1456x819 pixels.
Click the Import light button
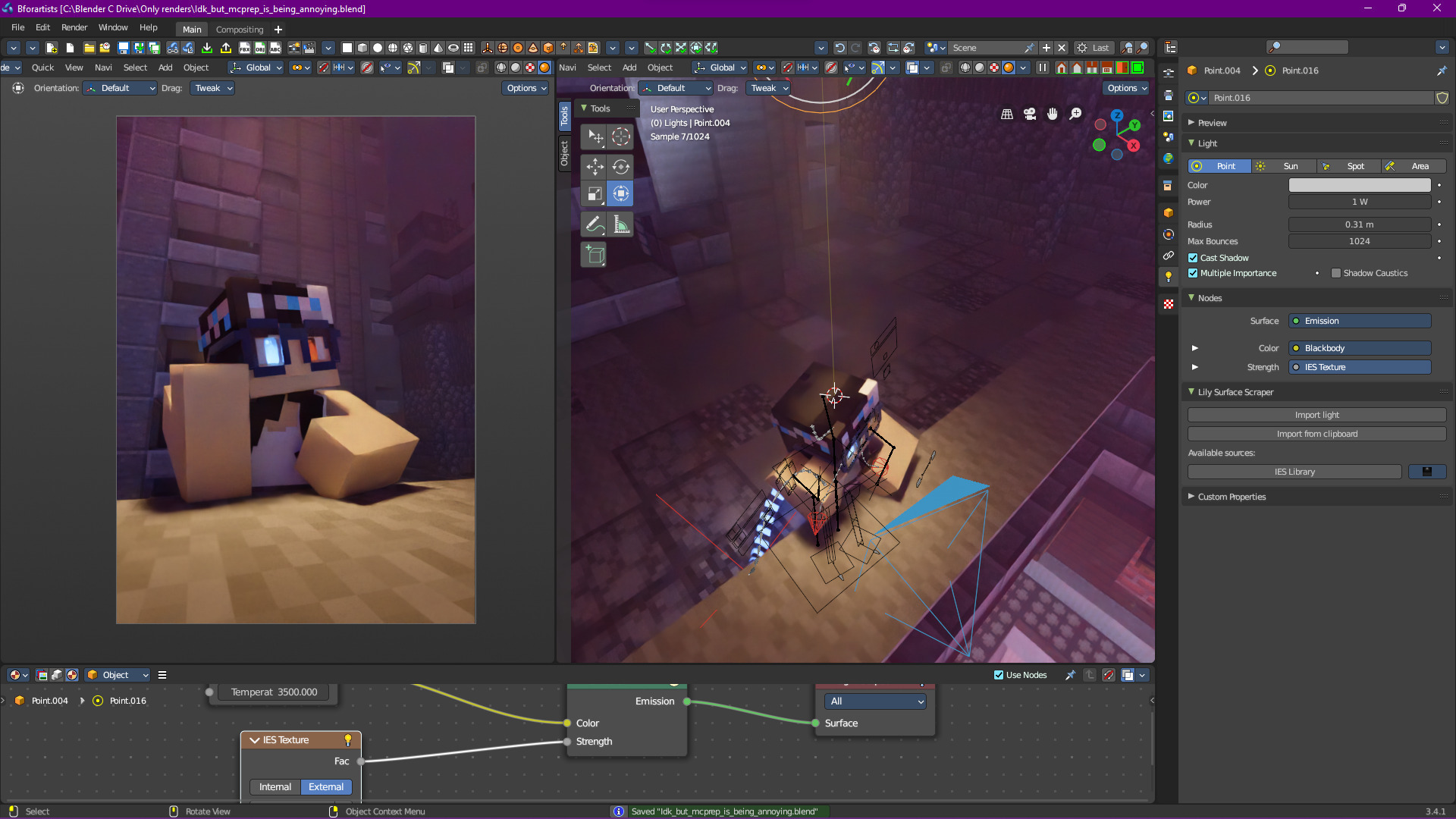pos(1316,415)
